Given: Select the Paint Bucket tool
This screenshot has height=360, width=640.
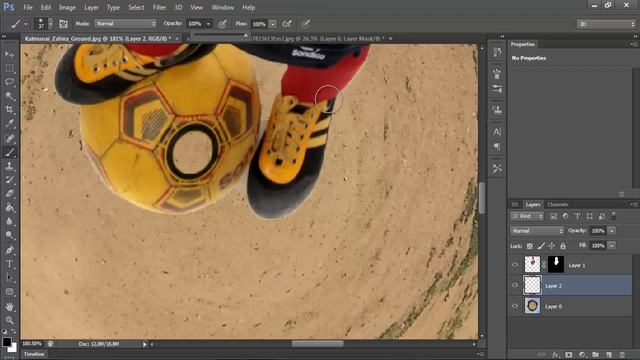Looking at the screenshot, I should 9,208.
